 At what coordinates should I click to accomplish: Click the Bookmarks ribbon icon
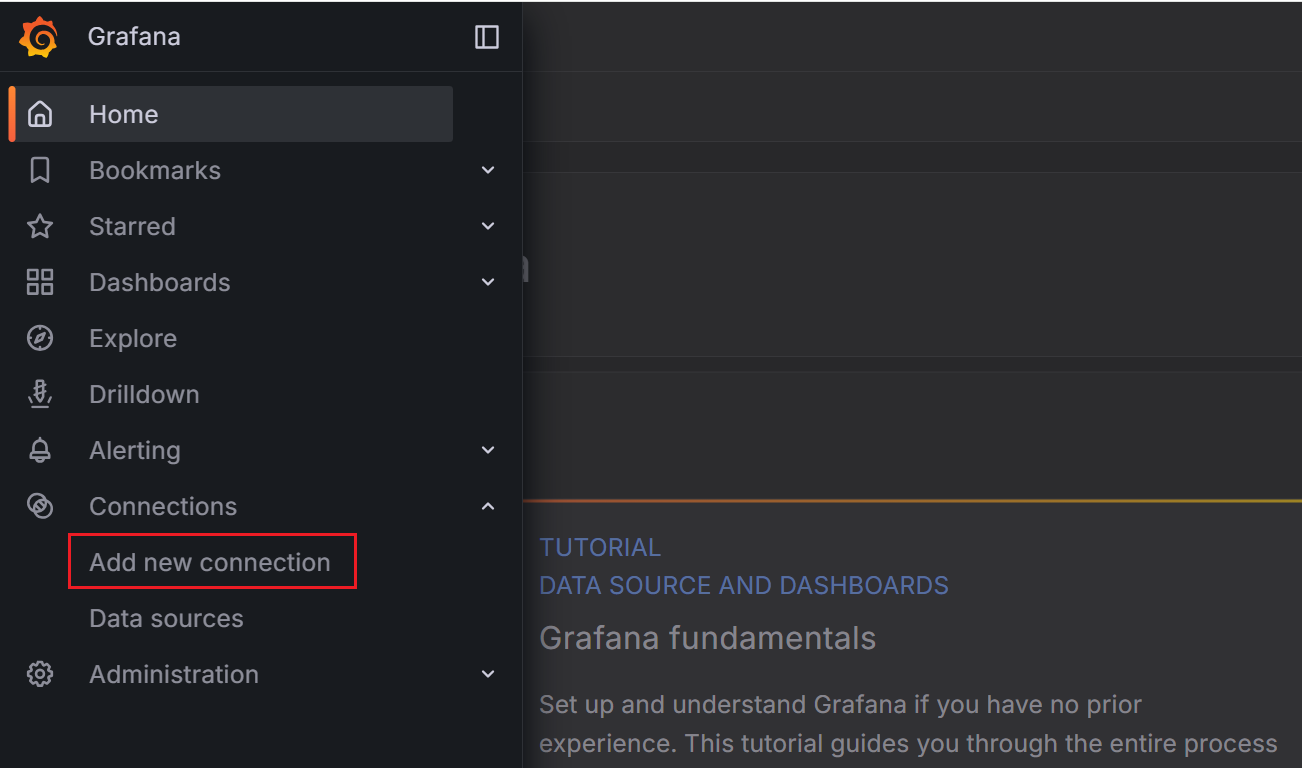click(40, 170)
